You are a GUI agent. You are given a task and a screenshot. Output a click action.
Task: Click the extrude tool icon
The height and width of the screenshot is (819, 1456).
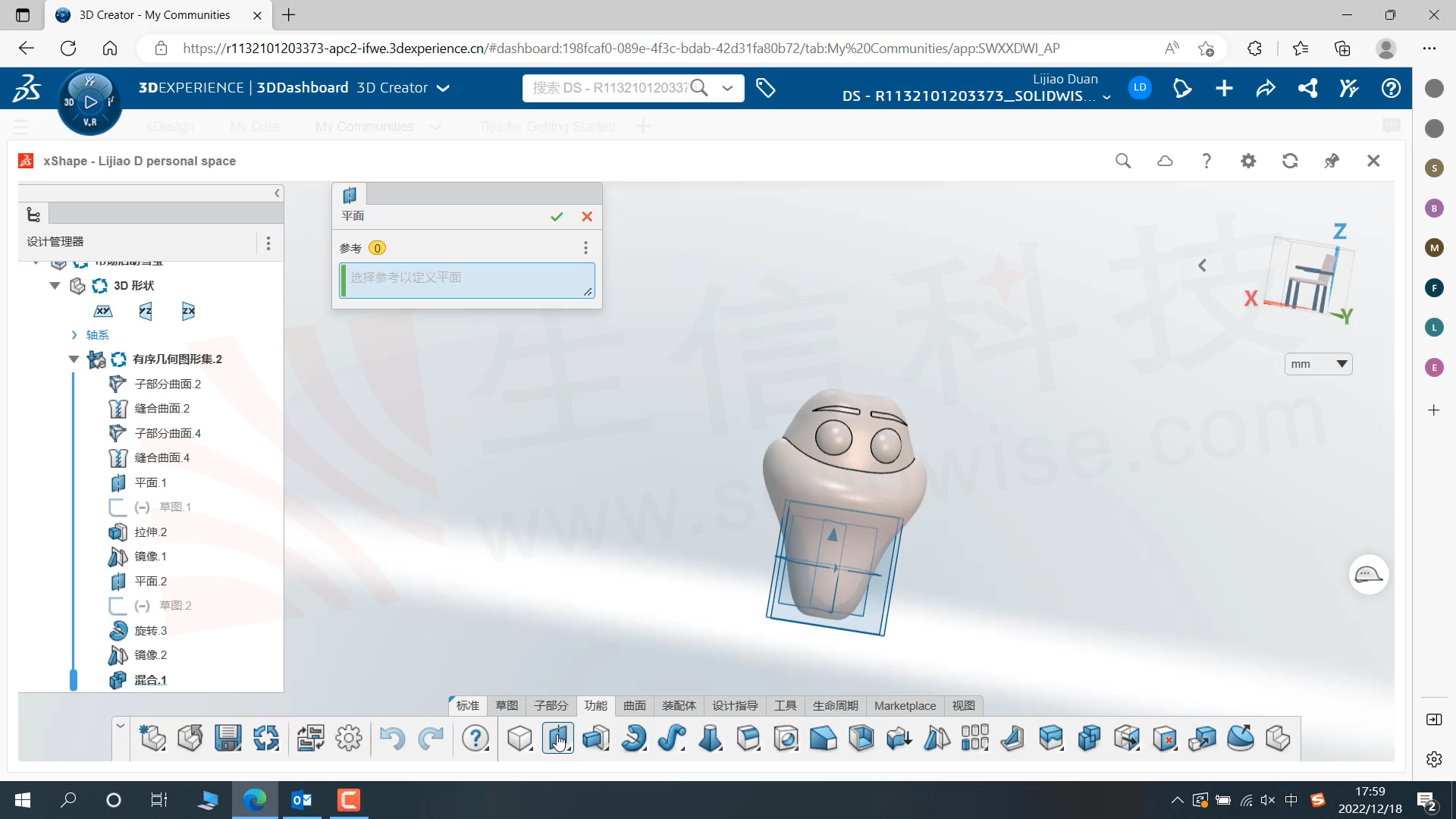click(x=596, y=738)
